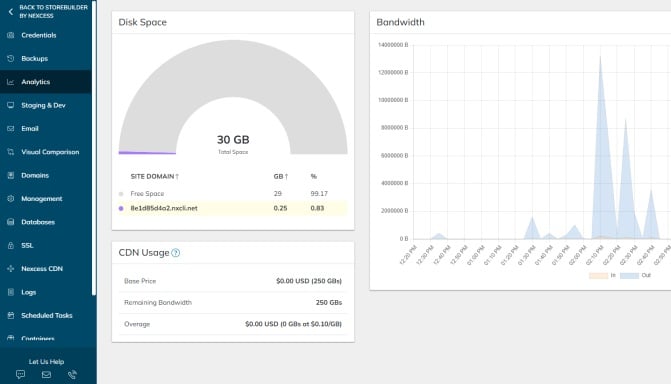The width and height of the screenshot is (671, 384).
Task: Click the Disk Space panel title
Action: 143,22
